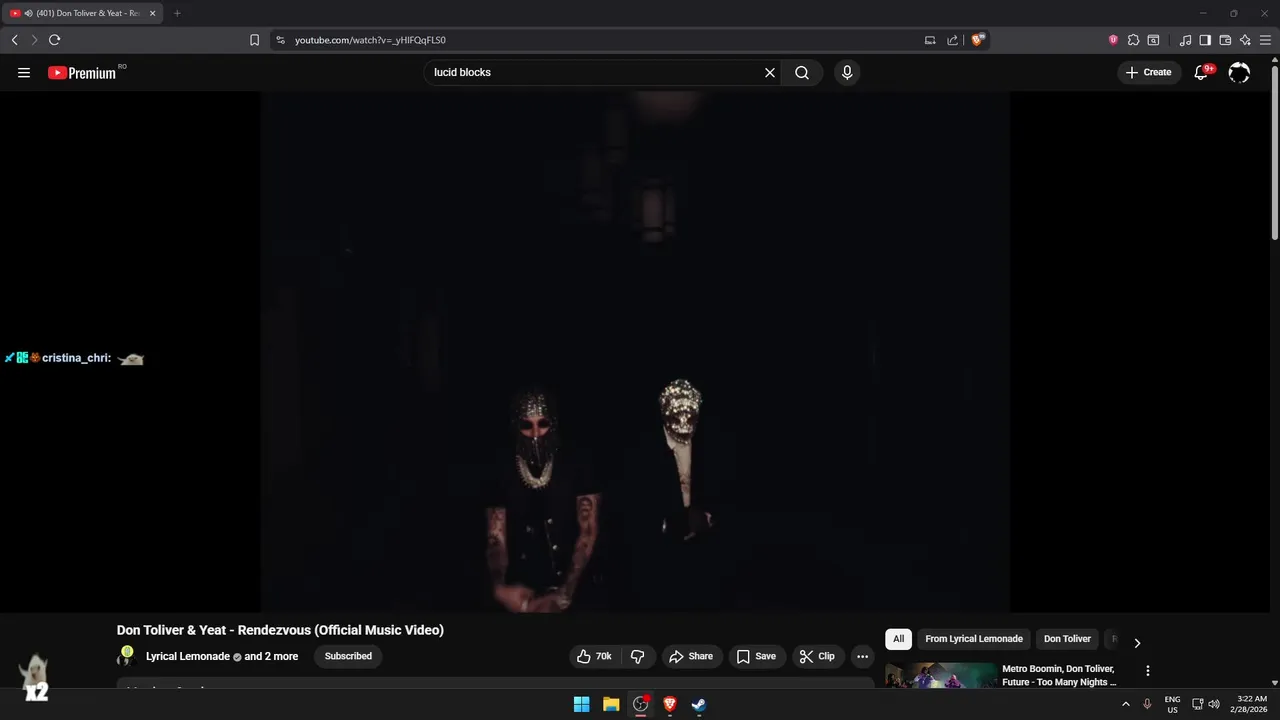Like the video (70k thumbs up)

click(x=594, y=656)
